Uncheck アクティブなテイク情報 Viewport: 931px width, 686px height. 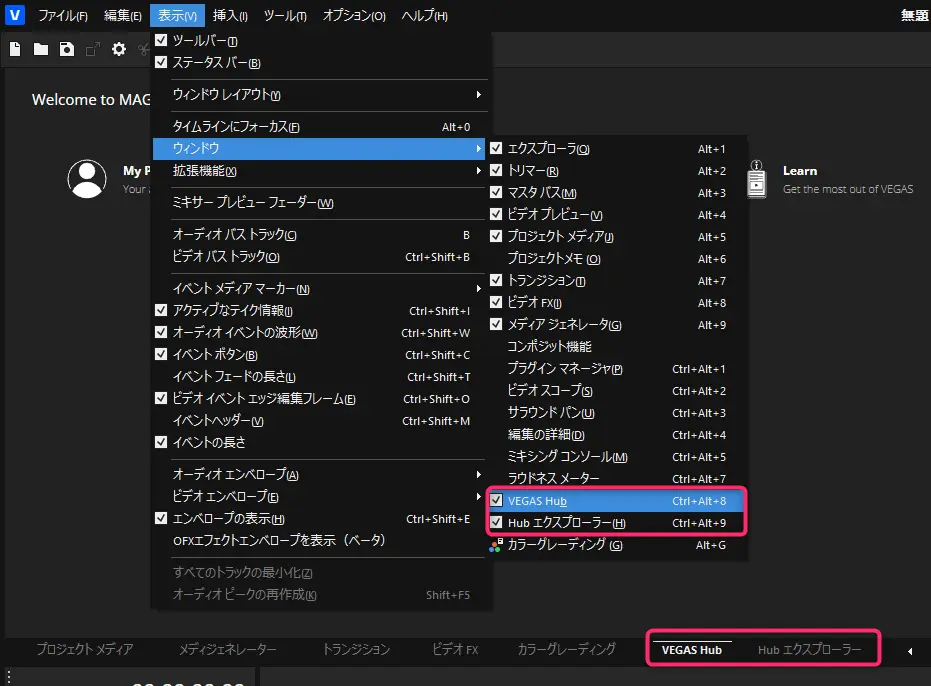[161, 310]
